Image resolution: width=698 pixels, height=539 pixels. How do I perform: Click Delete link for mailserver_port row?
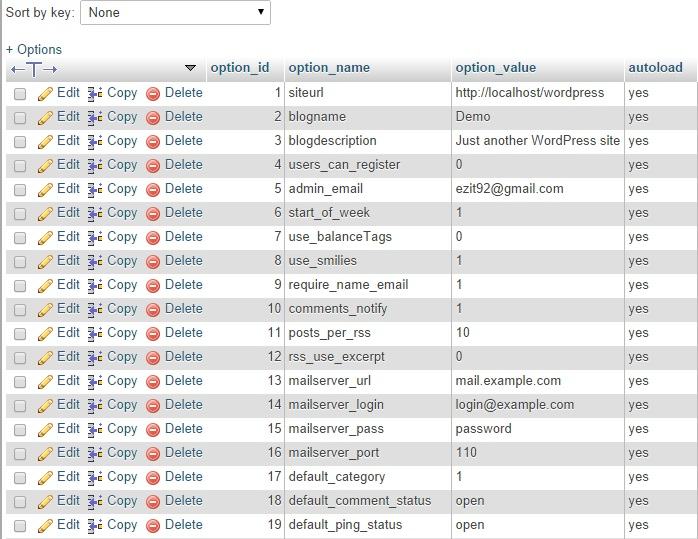coord(183,453)
